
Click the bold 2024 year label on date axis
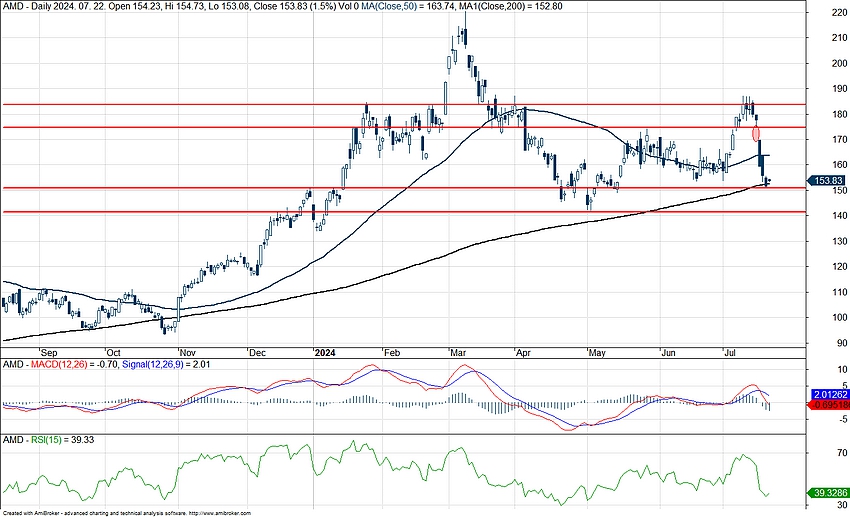325,353
